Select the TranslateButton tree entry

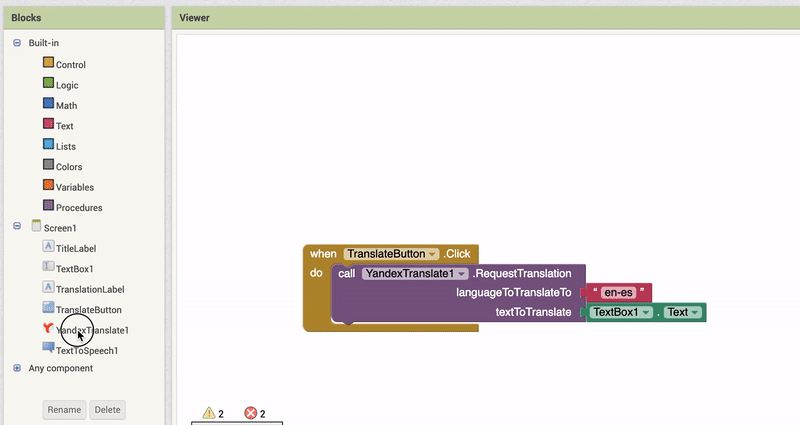[x=89, y=310]
